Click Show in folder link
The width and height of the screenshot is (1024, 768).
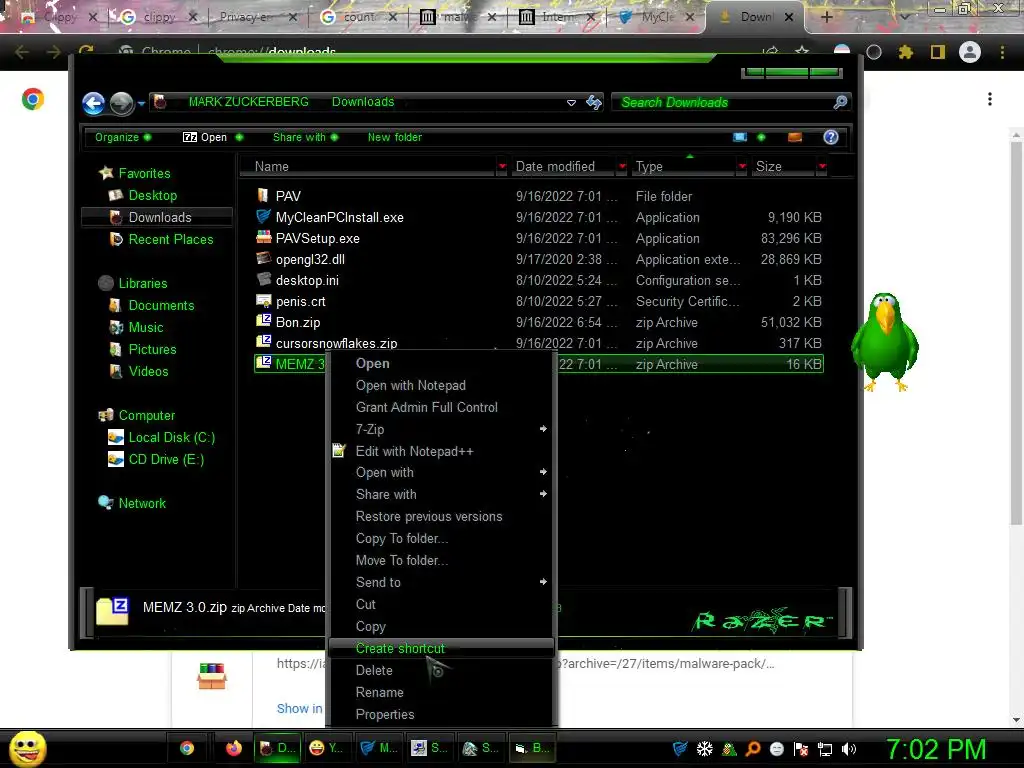[299, 709]
